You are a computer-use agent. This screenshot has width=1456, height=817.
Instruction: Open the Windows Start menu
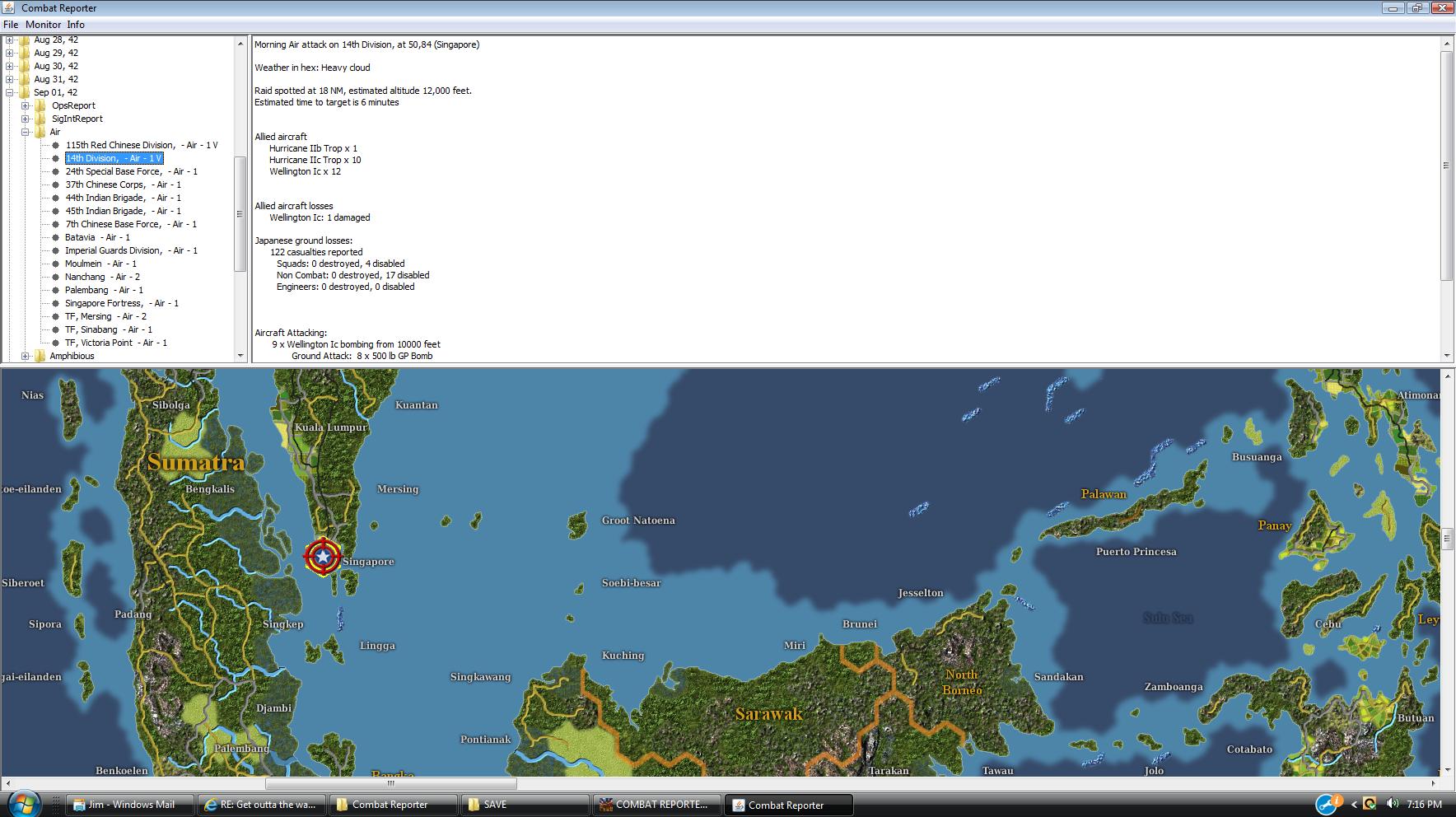(22, 803)
